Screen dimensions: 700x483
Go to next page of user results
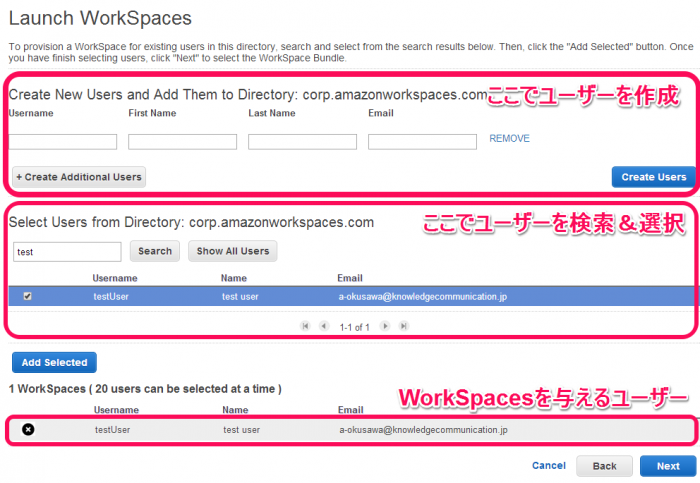[385, 326]
